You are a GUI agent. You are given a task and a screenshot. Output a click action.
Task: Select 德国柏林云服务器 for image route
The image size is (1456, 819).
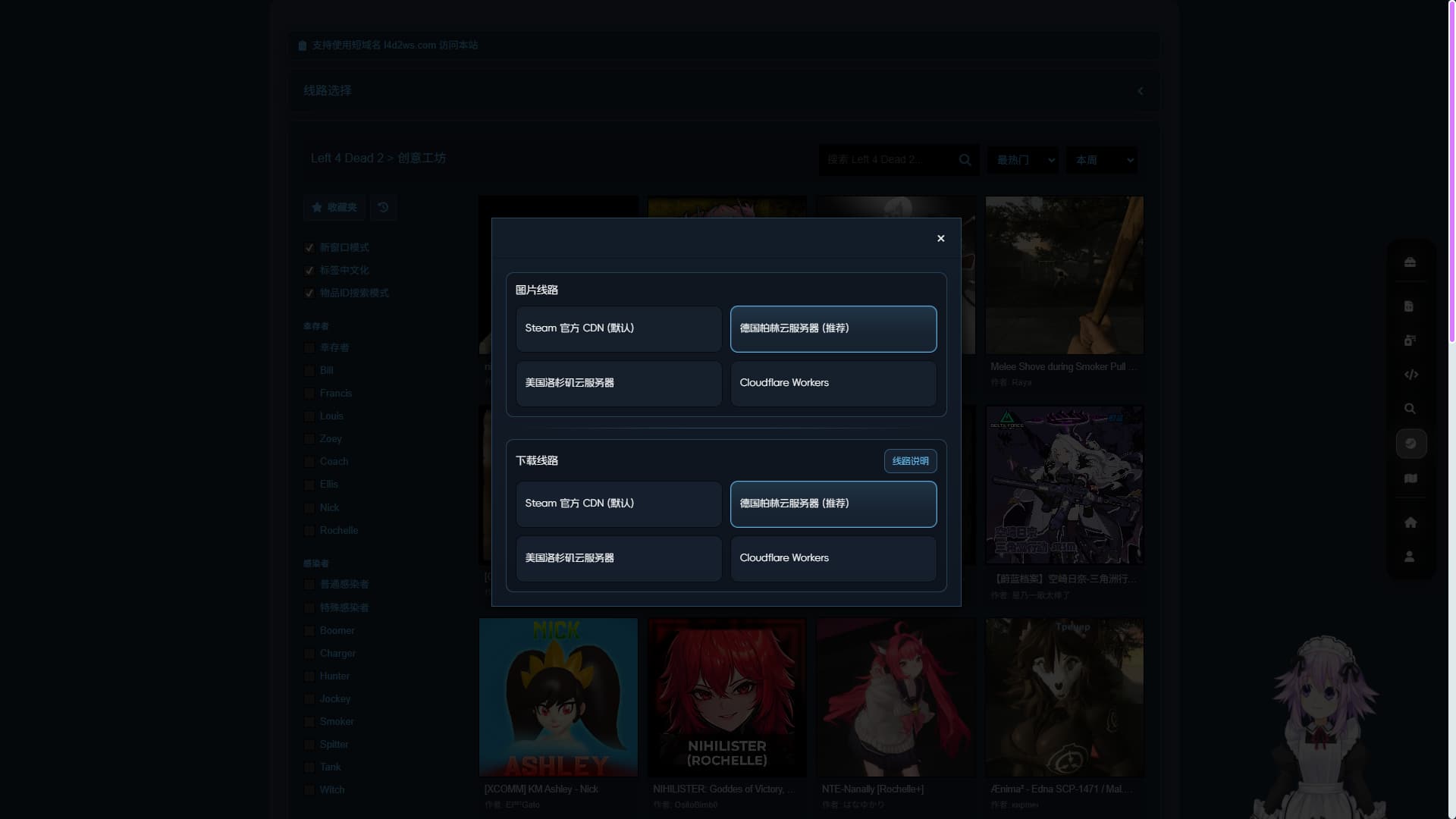[x=833, y=329]
